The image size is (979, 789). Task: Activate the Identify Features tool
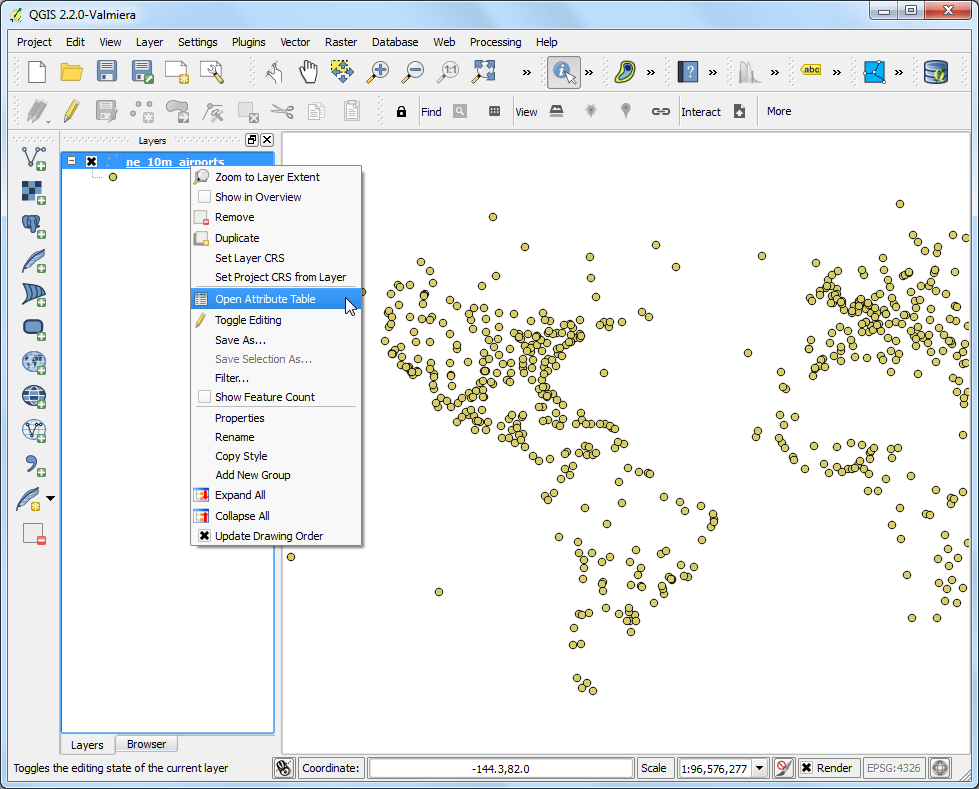click(x=564, y=72)
